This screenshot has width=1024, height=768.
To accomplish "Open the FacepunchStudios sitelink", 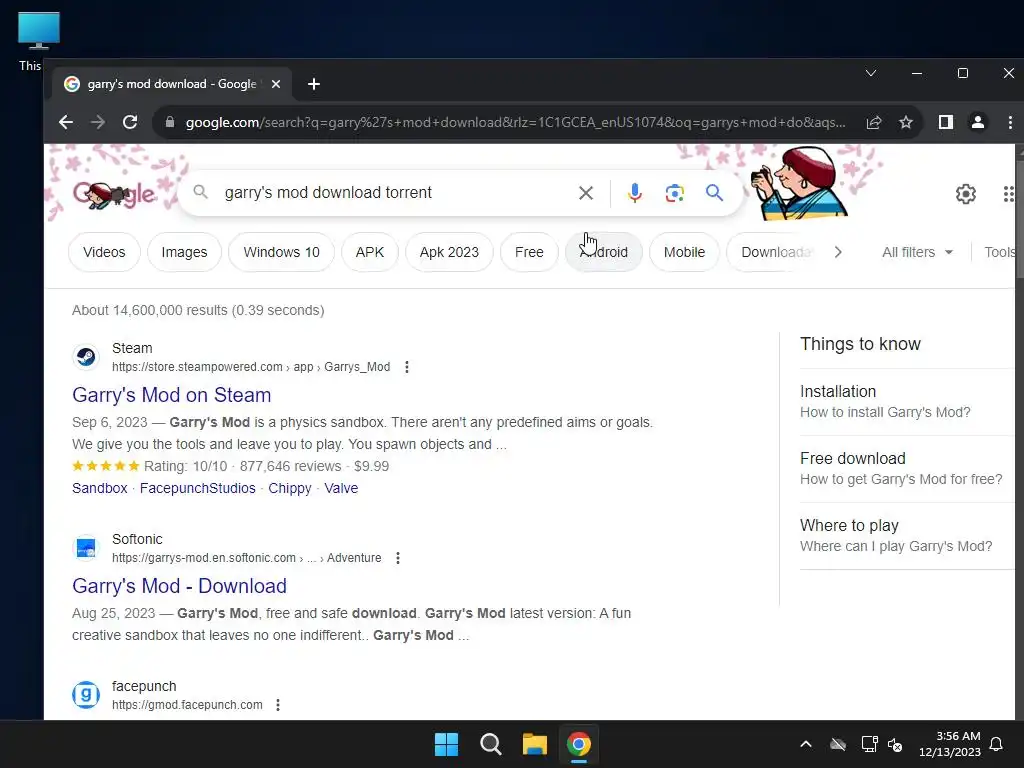I will point(198,488).
